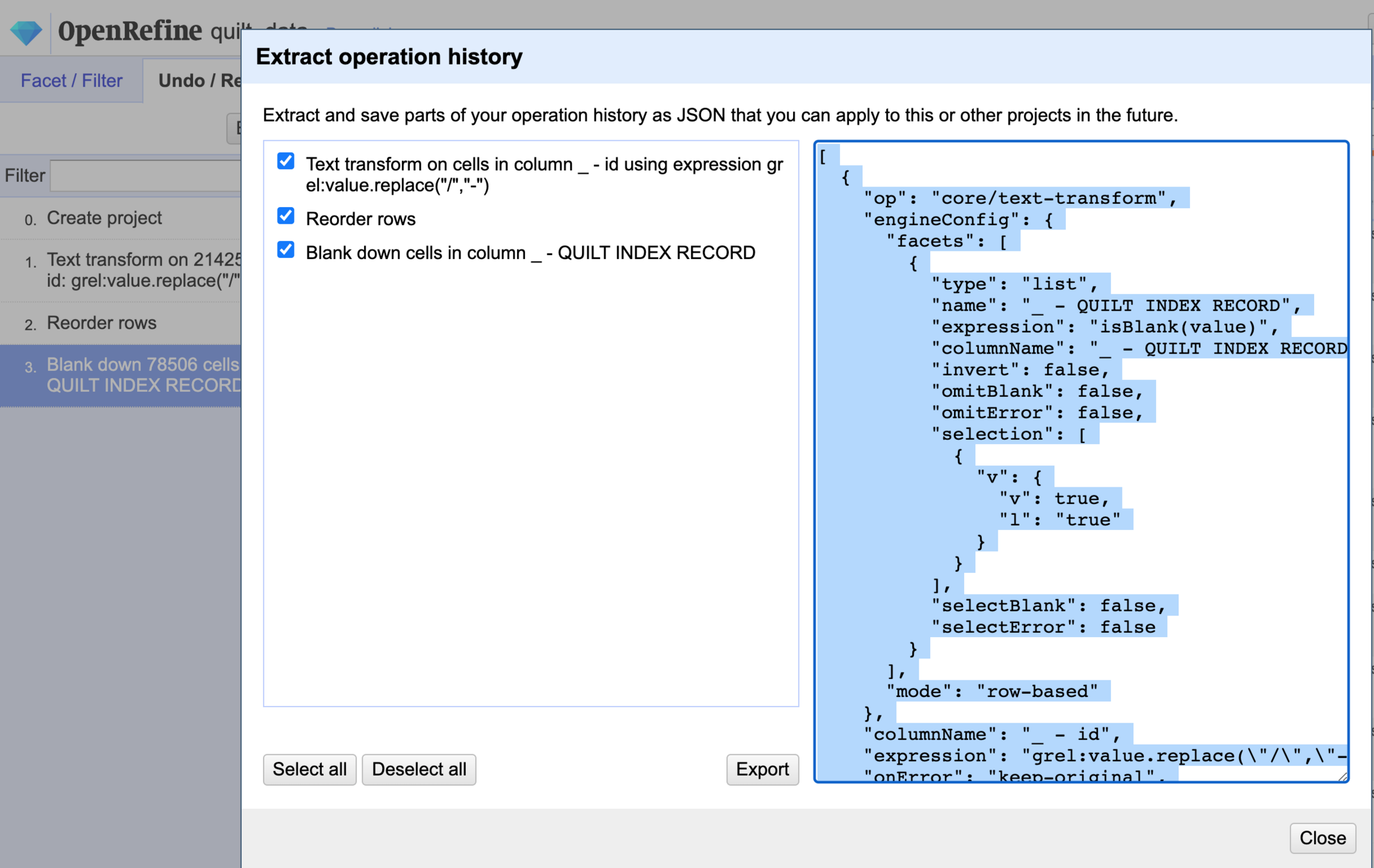Click in the history Filter input field
The image size is (1374, 868).
coord(147,176)
